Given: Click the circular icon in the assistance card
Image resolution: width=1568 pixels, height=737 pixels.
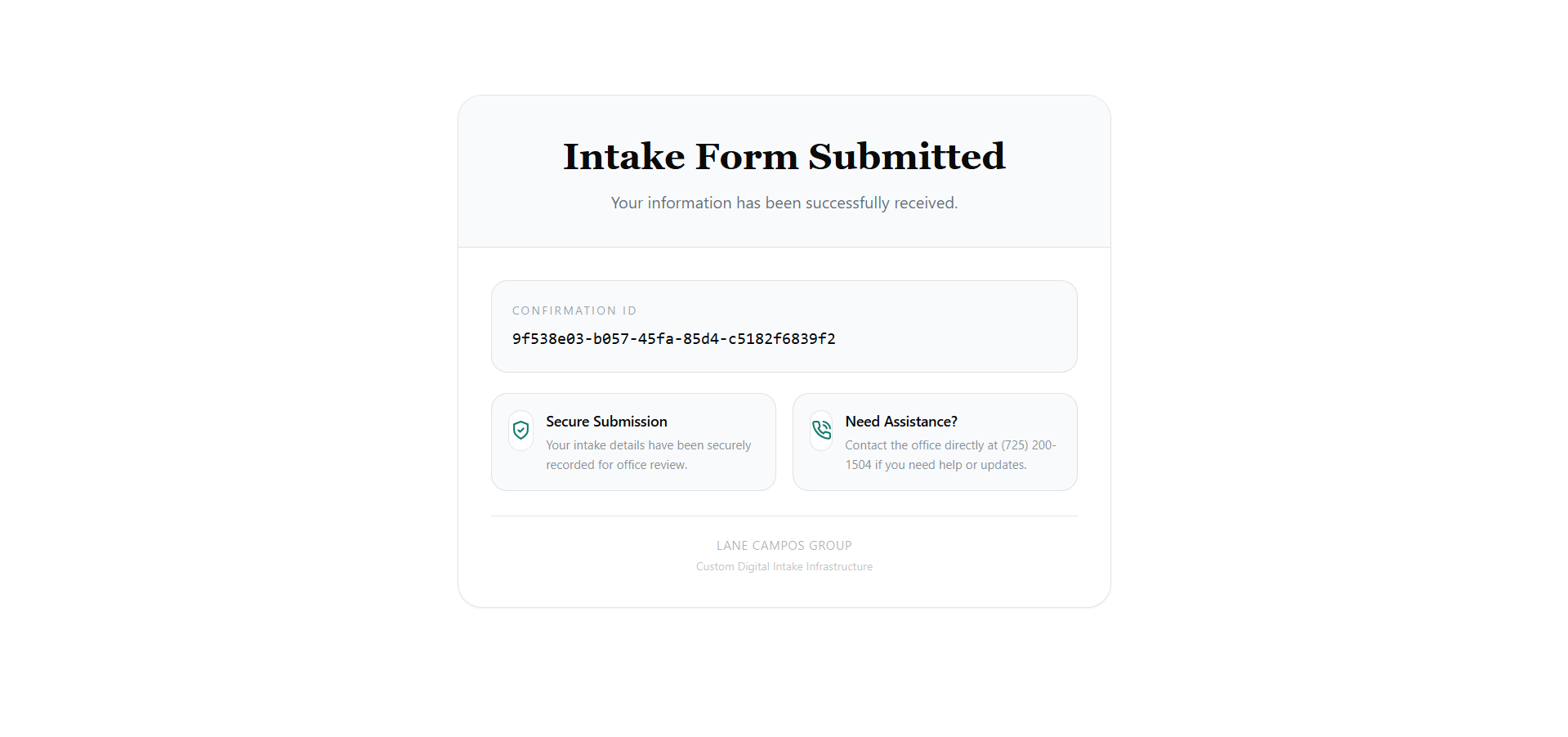Looking at the screenshot, I should point(820,431).
